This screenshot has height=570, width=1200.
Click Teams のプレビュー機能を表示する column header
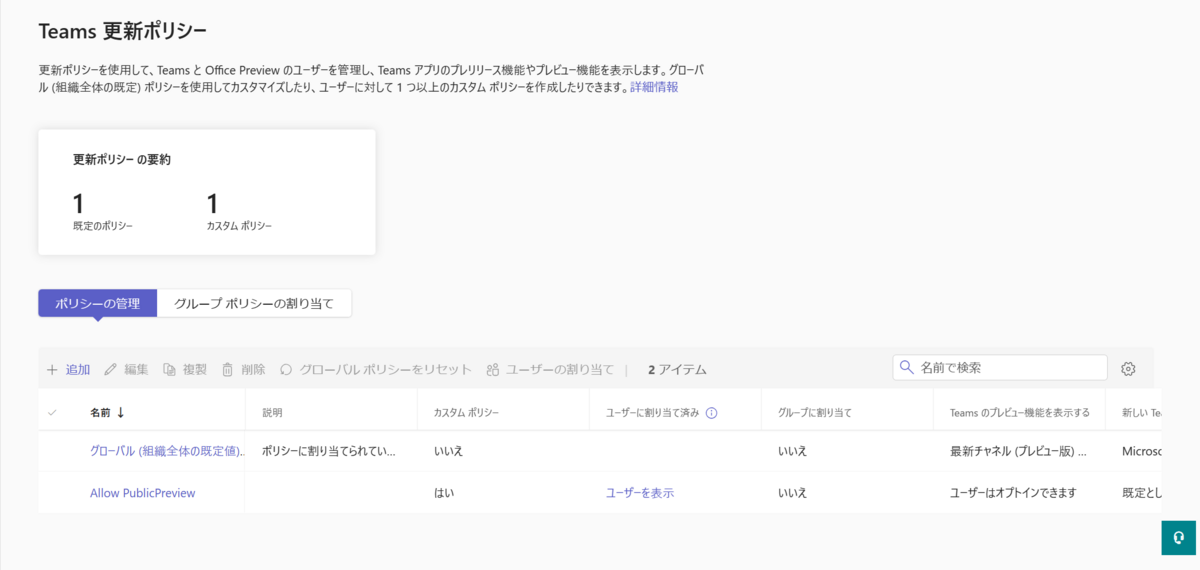click(1020, 412)
